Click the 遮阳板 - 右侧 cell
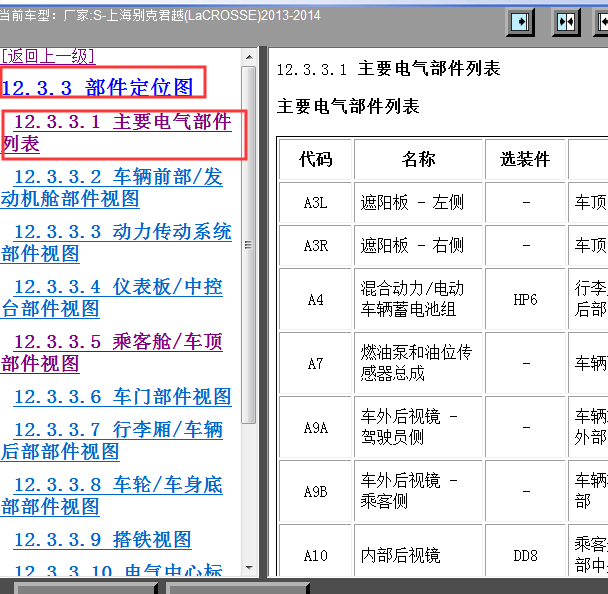The height and width of the screenshot is (594, 608). click(418, 245)
